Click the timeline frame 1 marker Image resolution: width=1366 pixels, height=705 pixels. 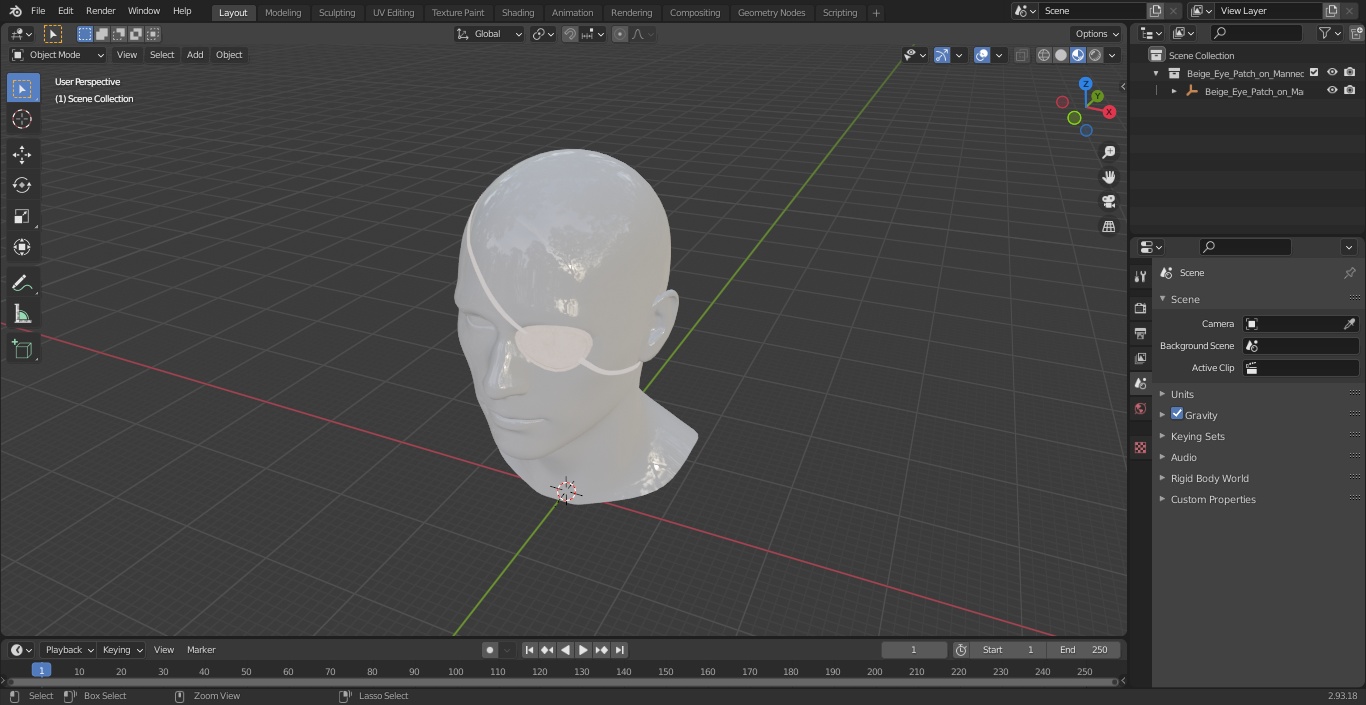(x=41, y=670)
